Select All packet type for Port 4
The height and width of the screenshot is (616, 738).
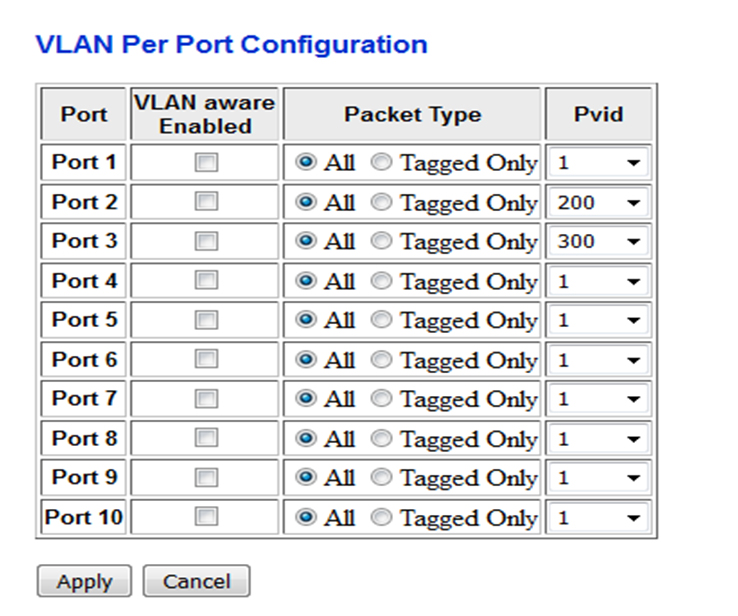[306, 282]
